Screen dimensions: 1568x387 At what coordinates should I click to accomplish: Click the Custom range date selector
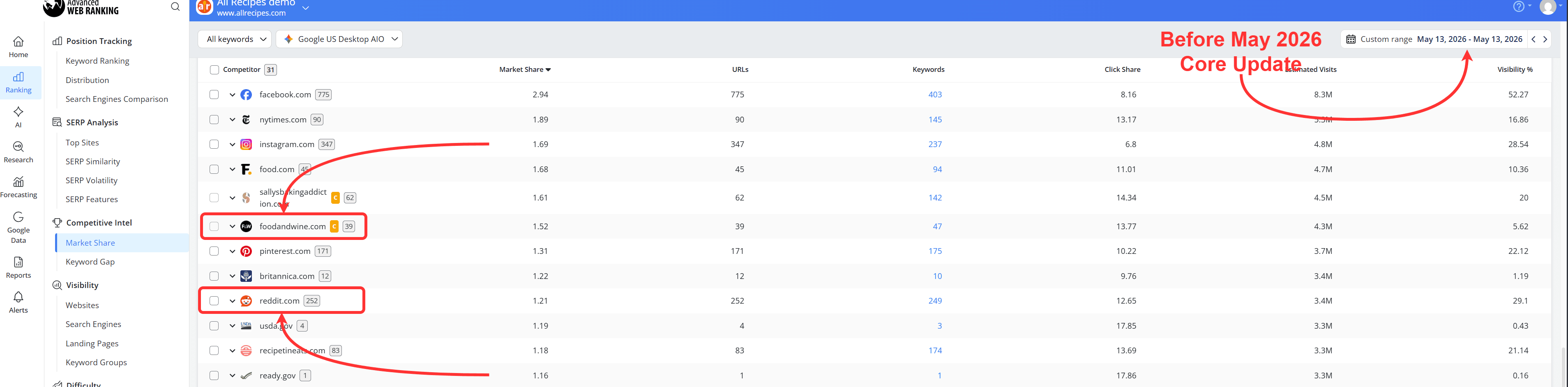(1434, 39)
